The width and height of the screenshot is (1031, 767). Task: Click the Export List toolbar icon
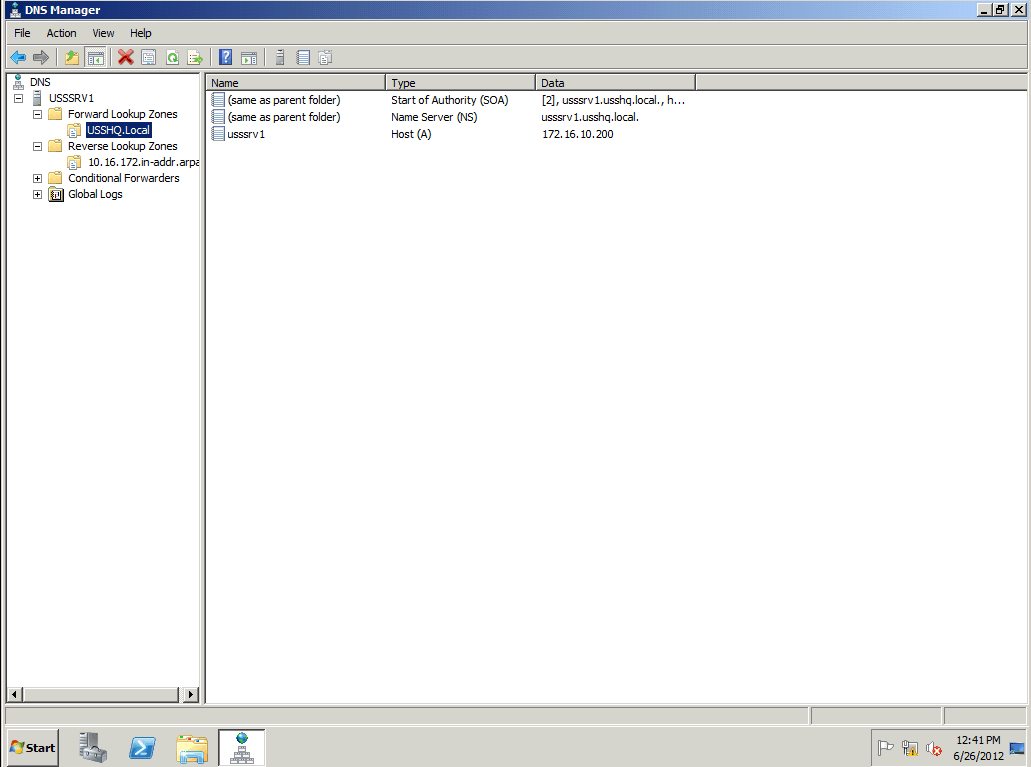195,58
